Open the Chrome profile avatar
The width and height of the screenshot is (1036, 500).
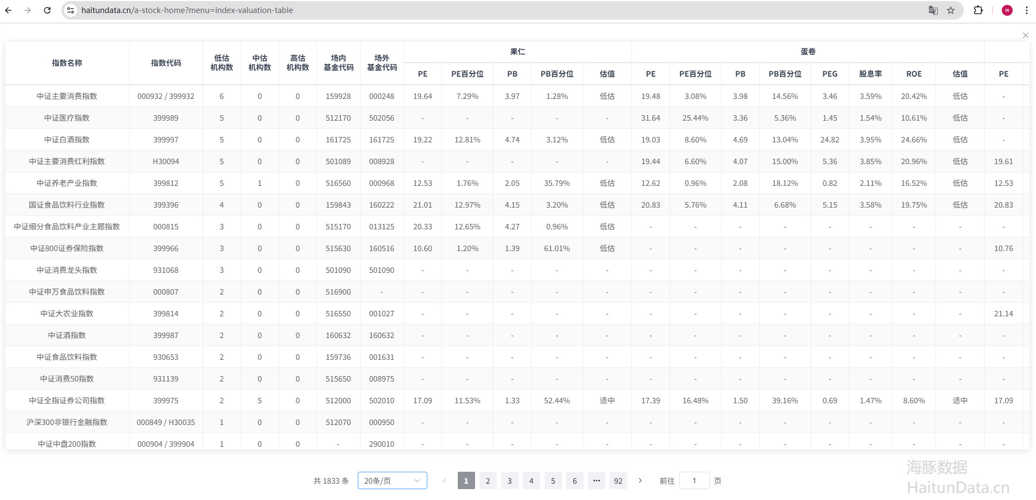[x=1007, y=11]
